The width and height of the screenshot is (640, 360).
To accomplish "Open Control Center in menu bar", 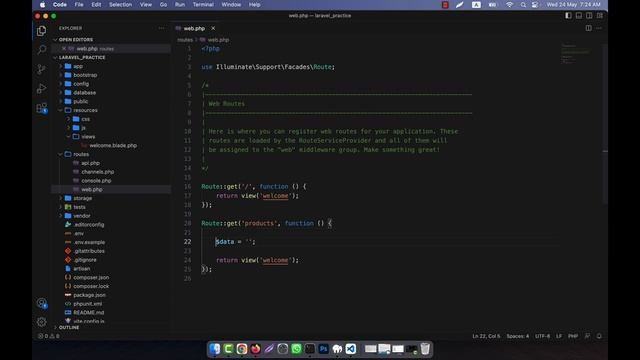I will (535, 5).
